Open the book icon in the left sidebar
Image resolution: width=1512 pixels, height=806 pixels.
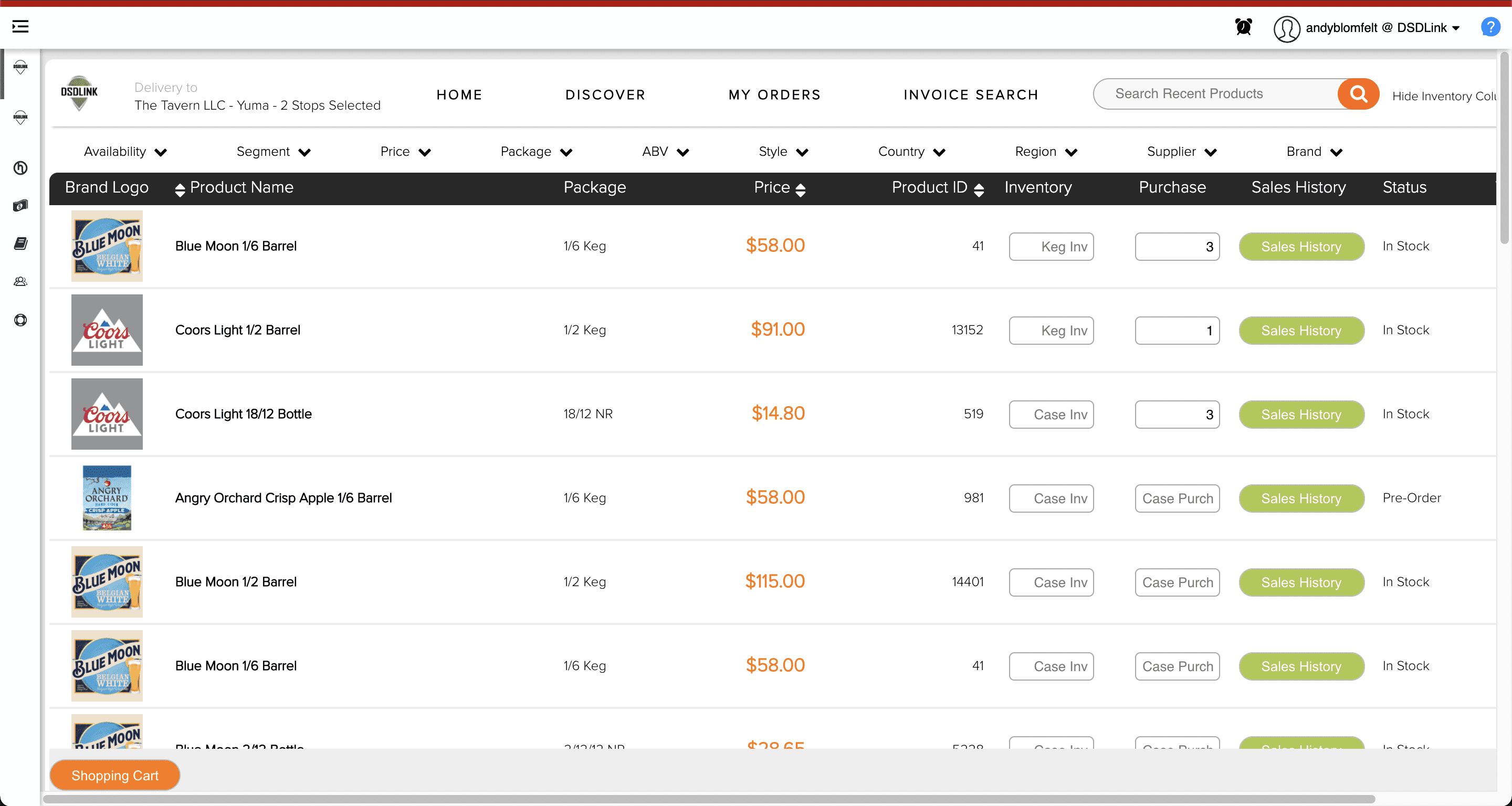20,243
